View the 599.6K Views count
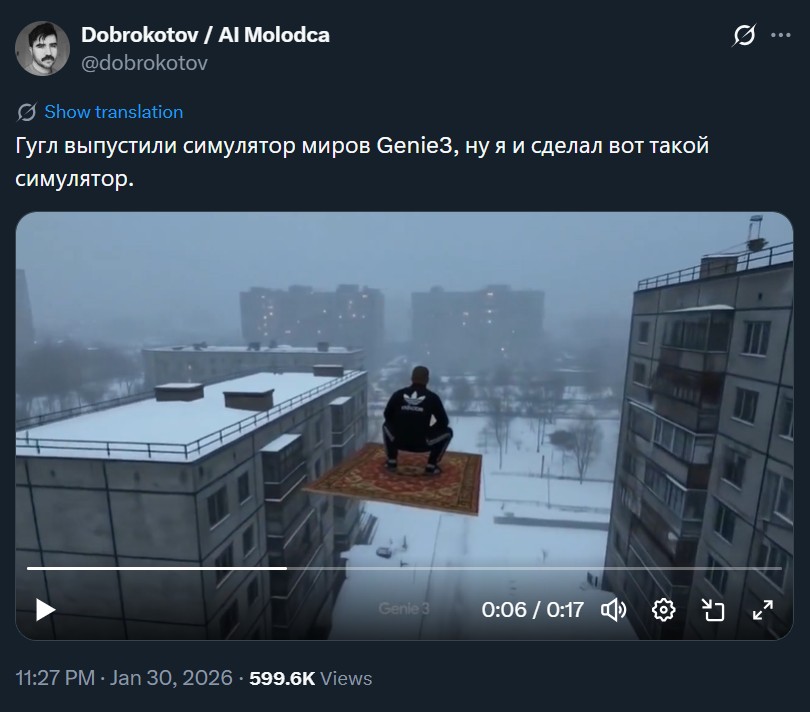 [x=310, y=678]
